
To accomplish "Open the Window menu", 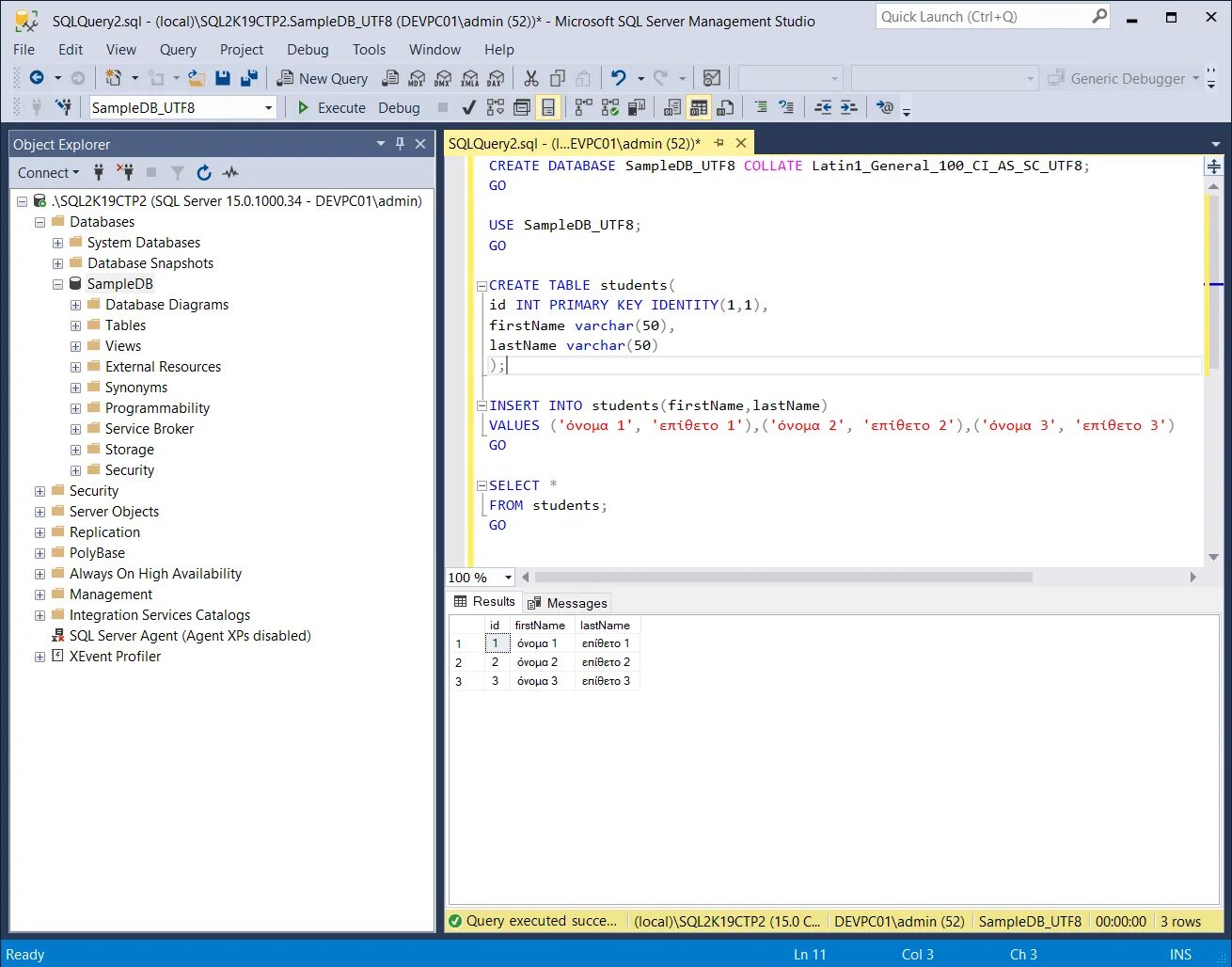I will coord(434,49).
